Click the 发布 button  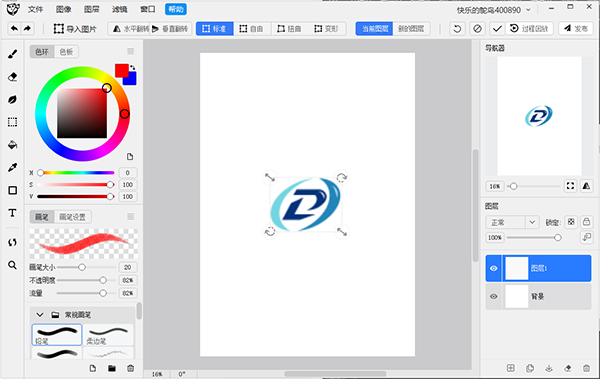coord(576,29)
